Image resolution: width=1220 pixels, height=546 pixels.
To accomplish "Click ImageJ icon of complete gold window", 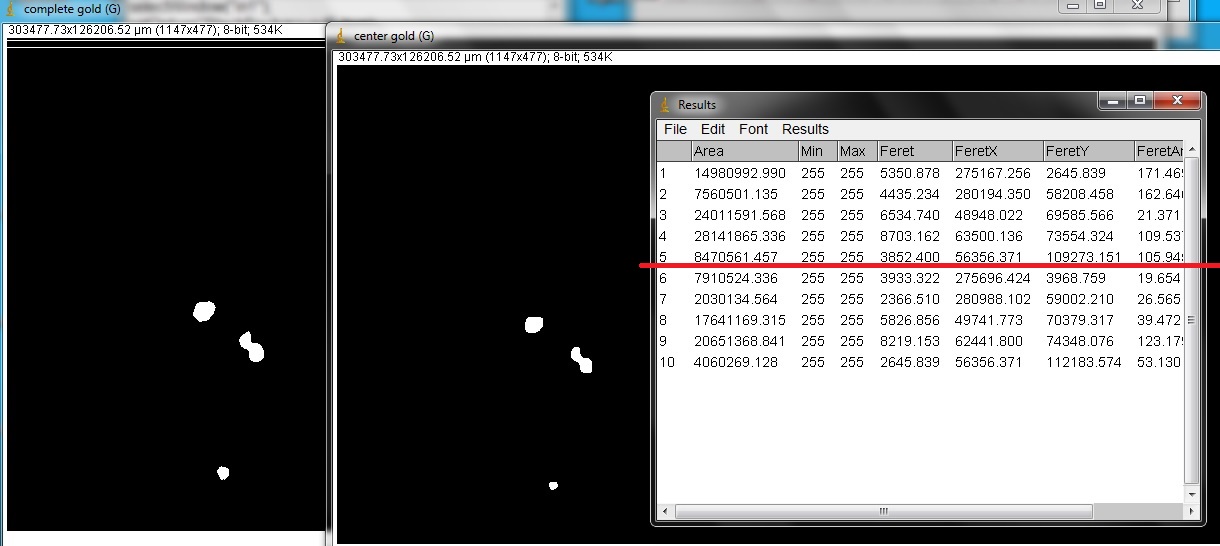I will (13, 9).
